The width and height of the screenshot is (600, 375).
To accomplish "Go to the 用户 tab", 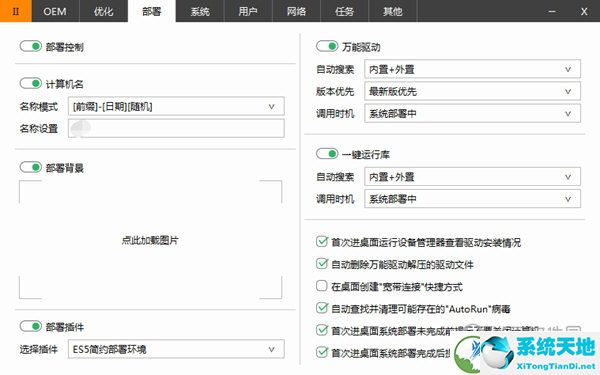I will tap(248, 11).
